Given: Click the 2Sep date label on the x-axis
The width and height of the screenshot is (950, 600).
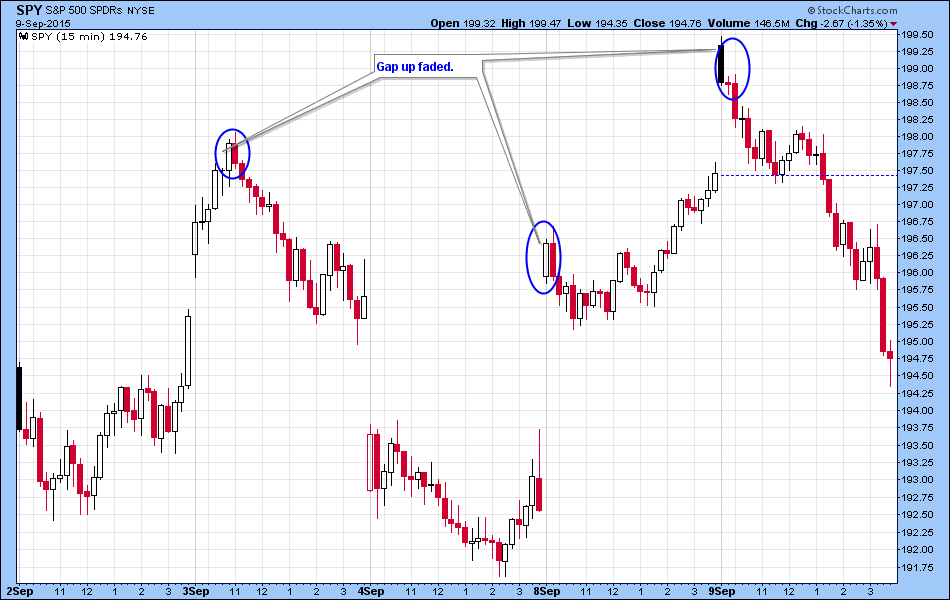Looking at the screenshot, I should tap(20, 592).
